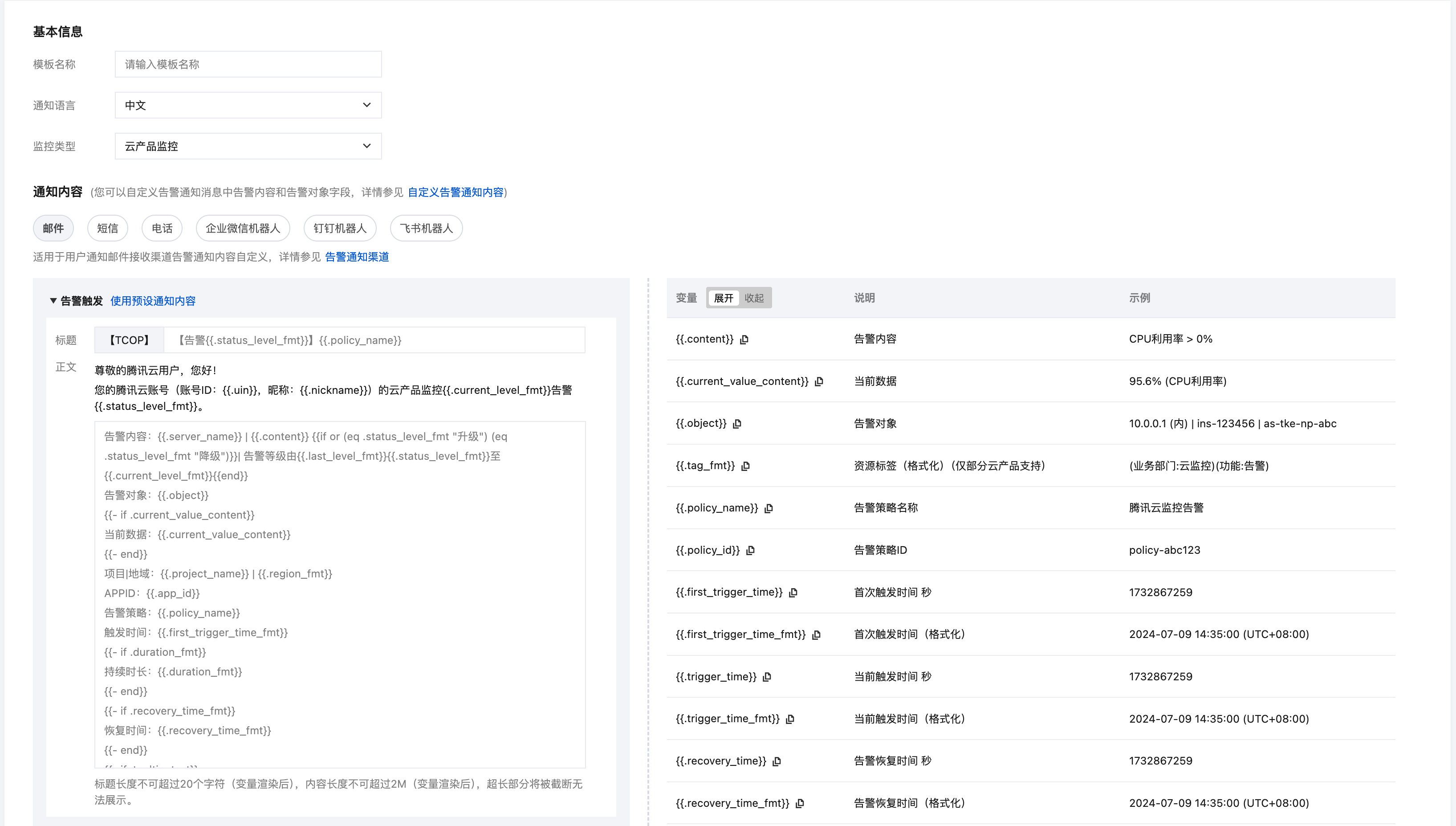Copy the {{.object}} variable icon
The height and width of the screenshot is (826, 1456).
point(737,424)
